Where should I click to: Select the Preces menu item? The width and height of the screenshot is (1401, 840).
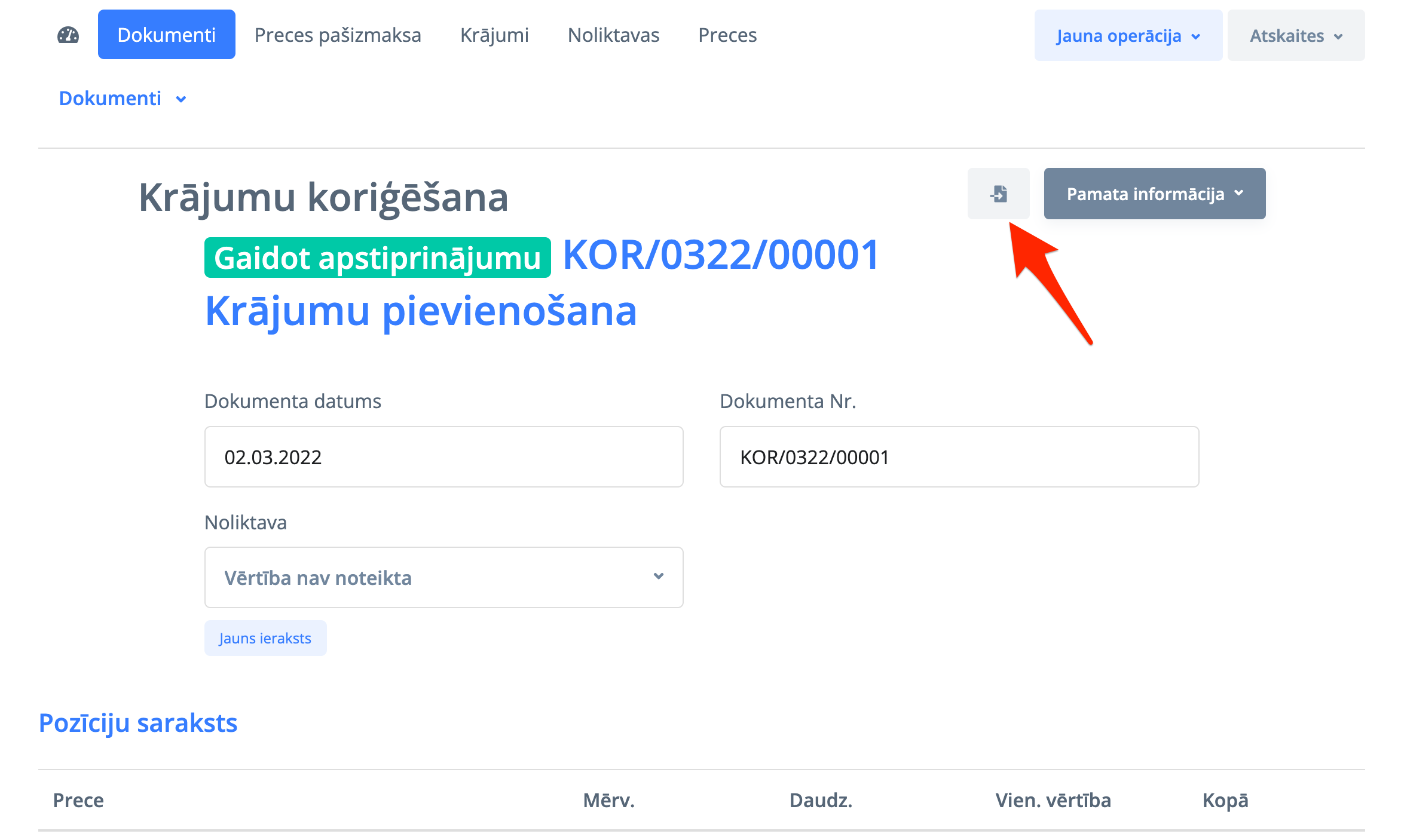727,35
